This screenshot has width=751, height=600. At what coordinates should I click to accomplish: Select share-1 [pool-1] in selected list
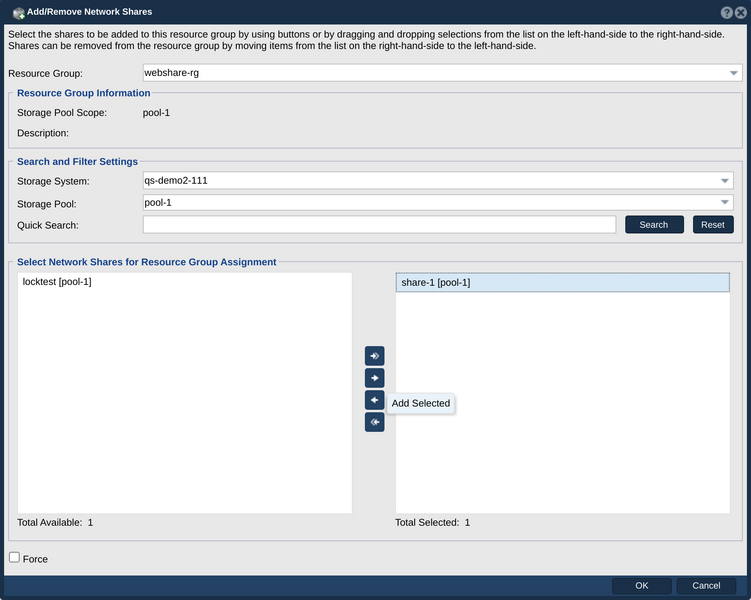562,283
